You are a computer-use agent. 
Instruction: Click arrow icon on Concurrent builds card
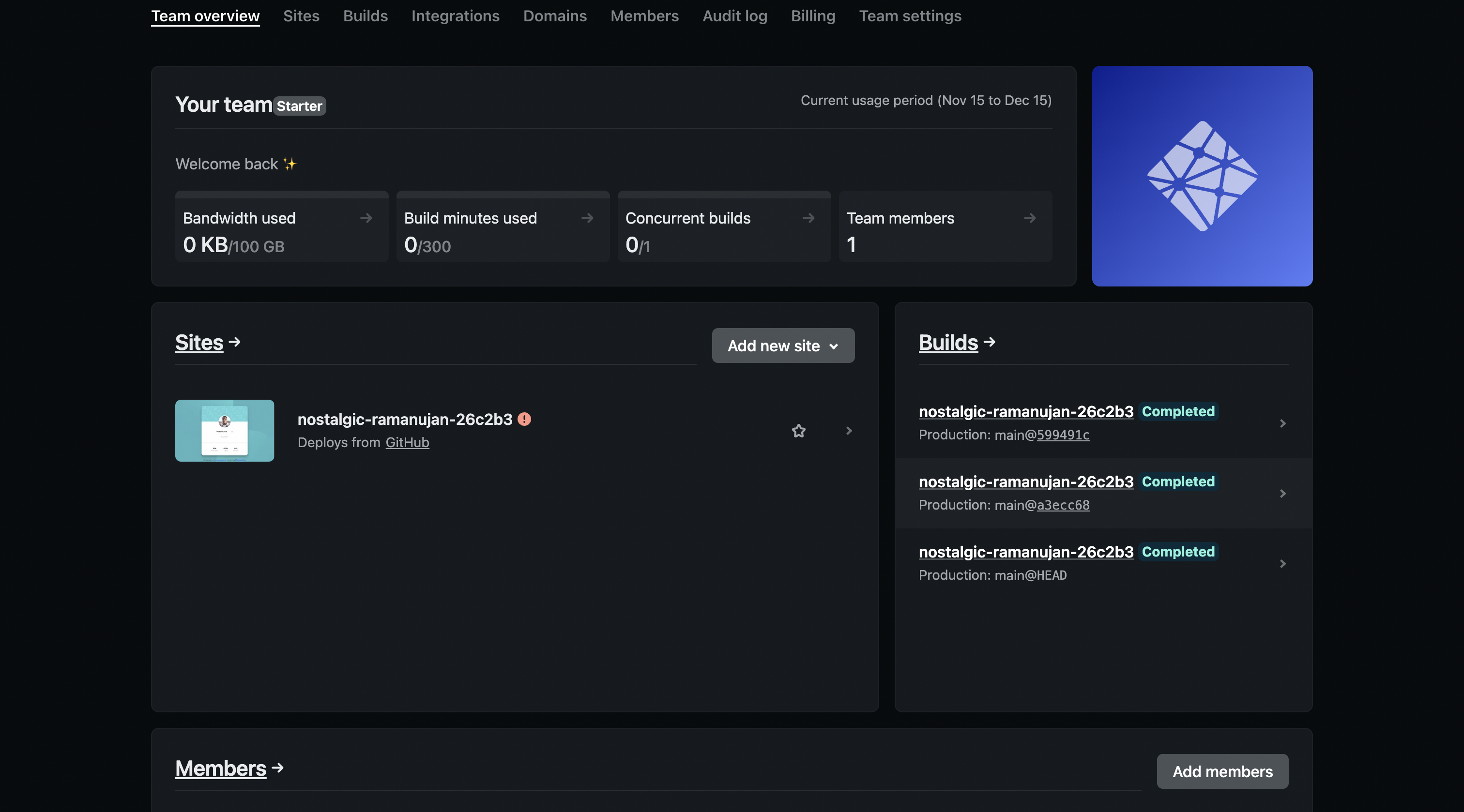[x=808, y=218]
